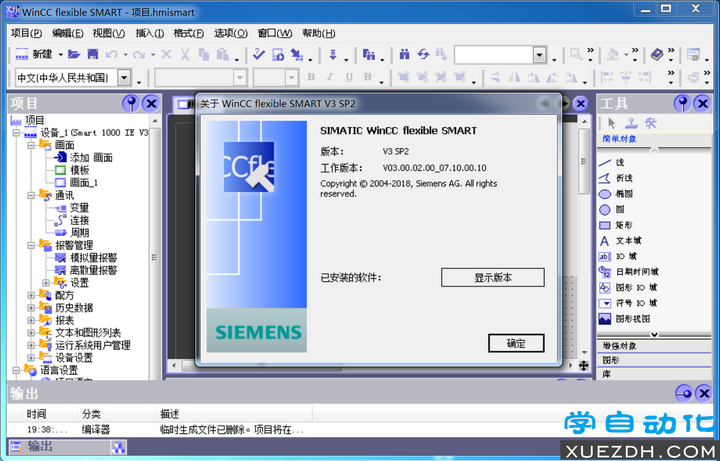Click the Copy toolbar icon
720x461 pixels.
[204, 54]
